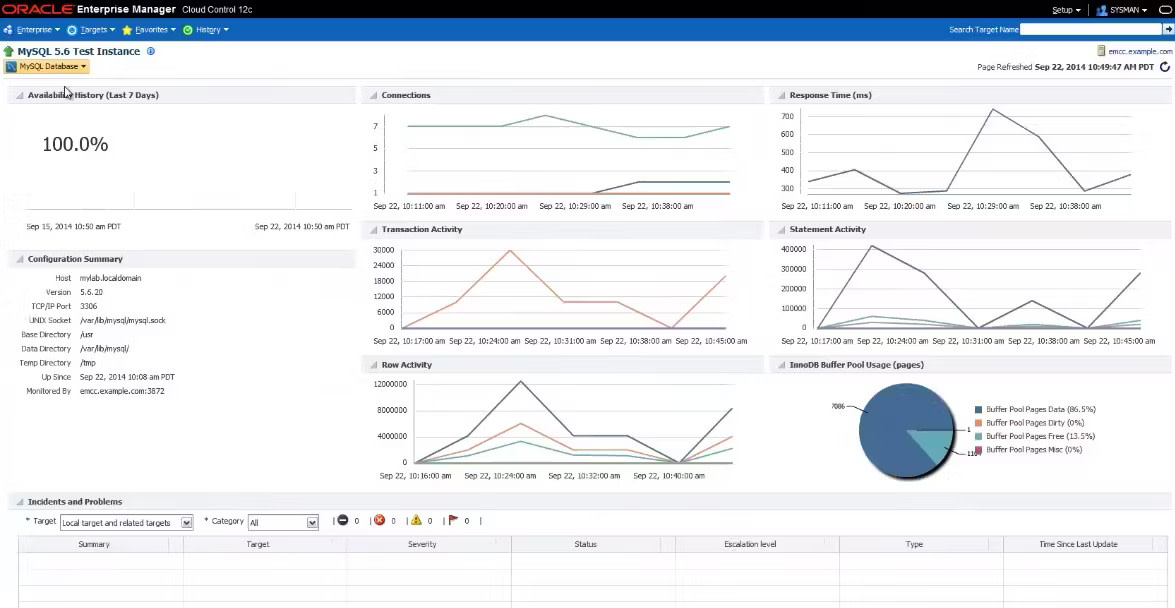The height and width of the screenshot is (608, 1175).
Task: Open the Targets menu
Action: 95,29
